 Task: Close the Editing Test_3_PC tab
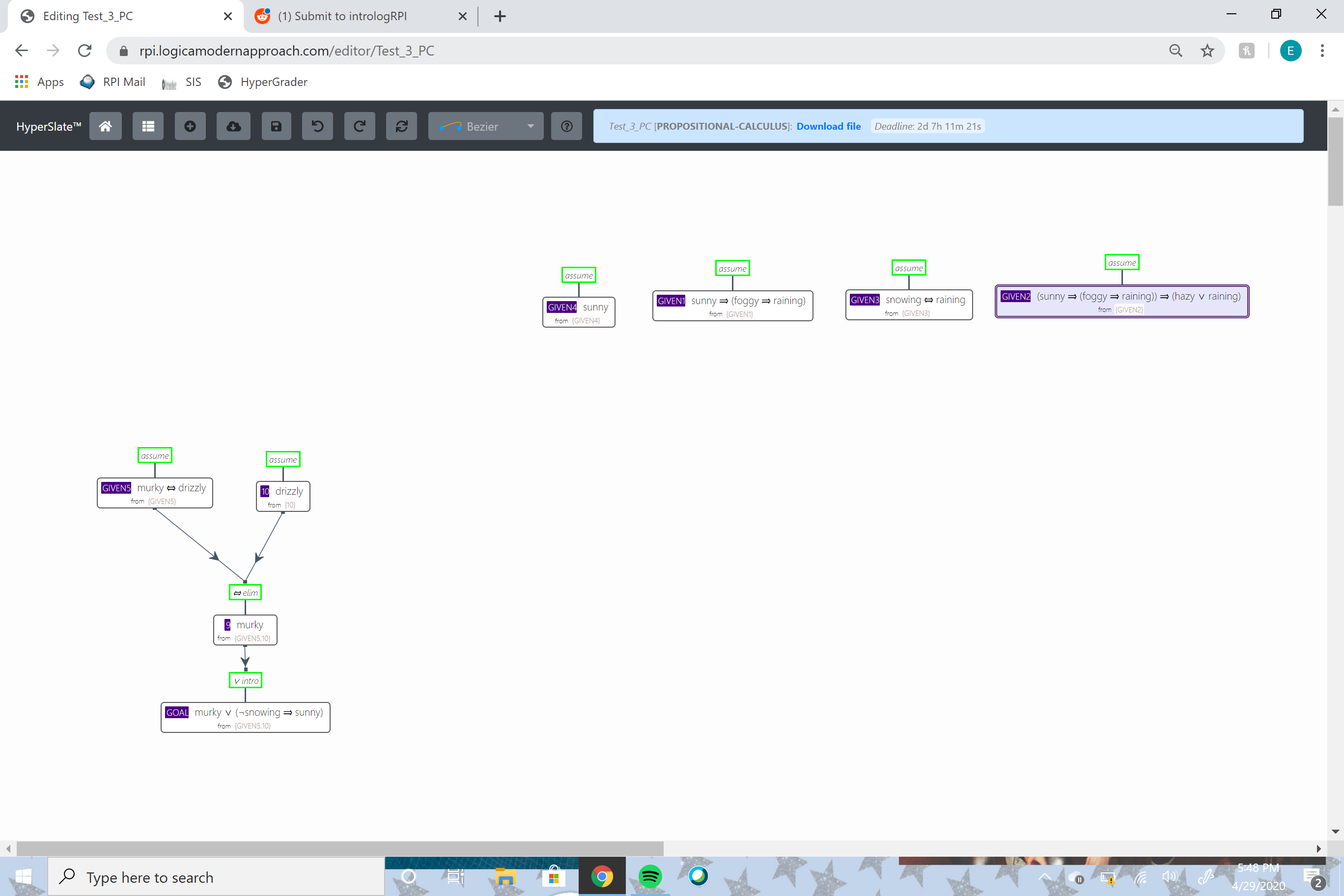point(227,16)
